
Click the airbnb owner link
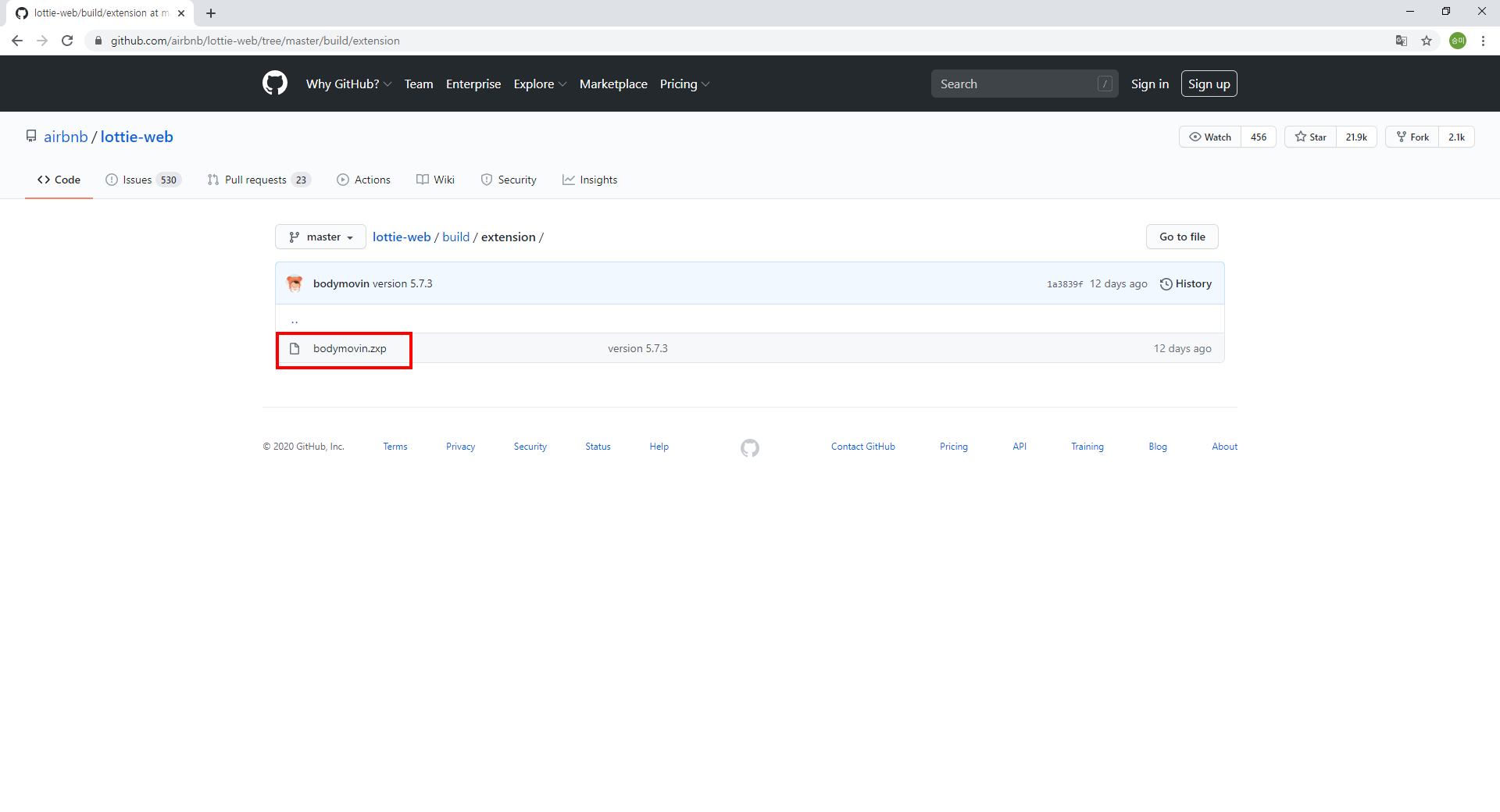(66, 137)
